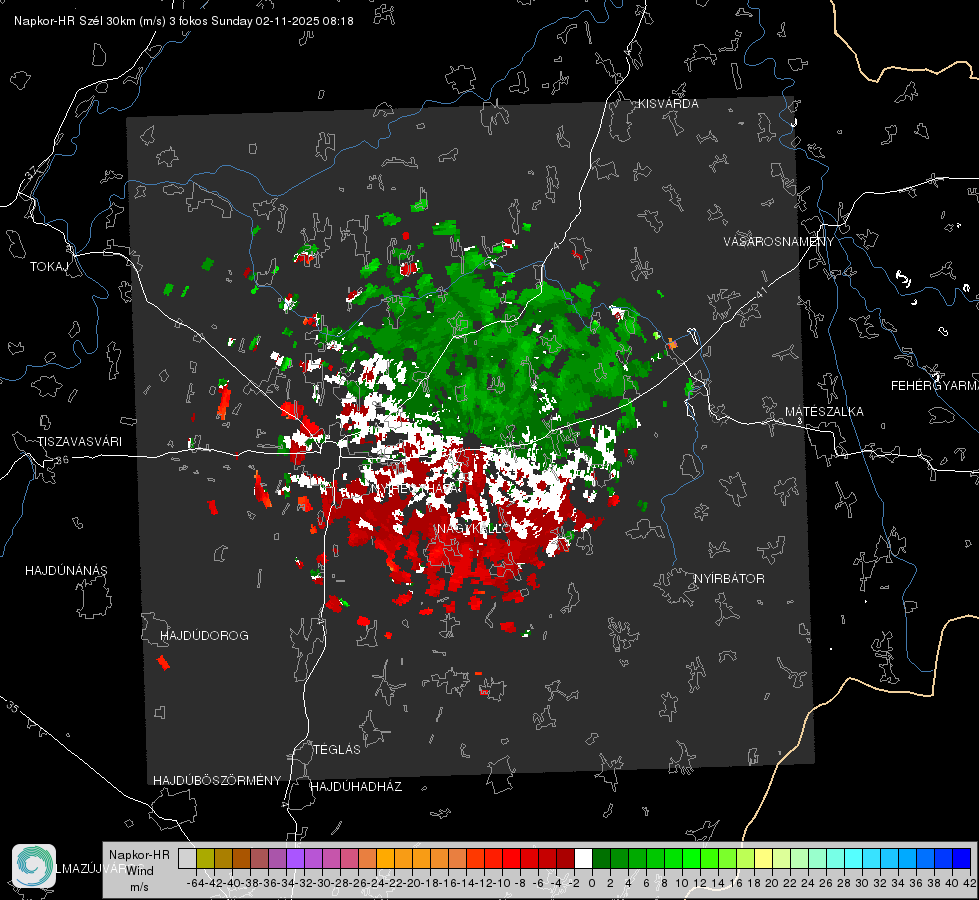Click the TOKAJ map label
Image resolution: width=979 pixels, height=900 pixels.
pos(49,267)
